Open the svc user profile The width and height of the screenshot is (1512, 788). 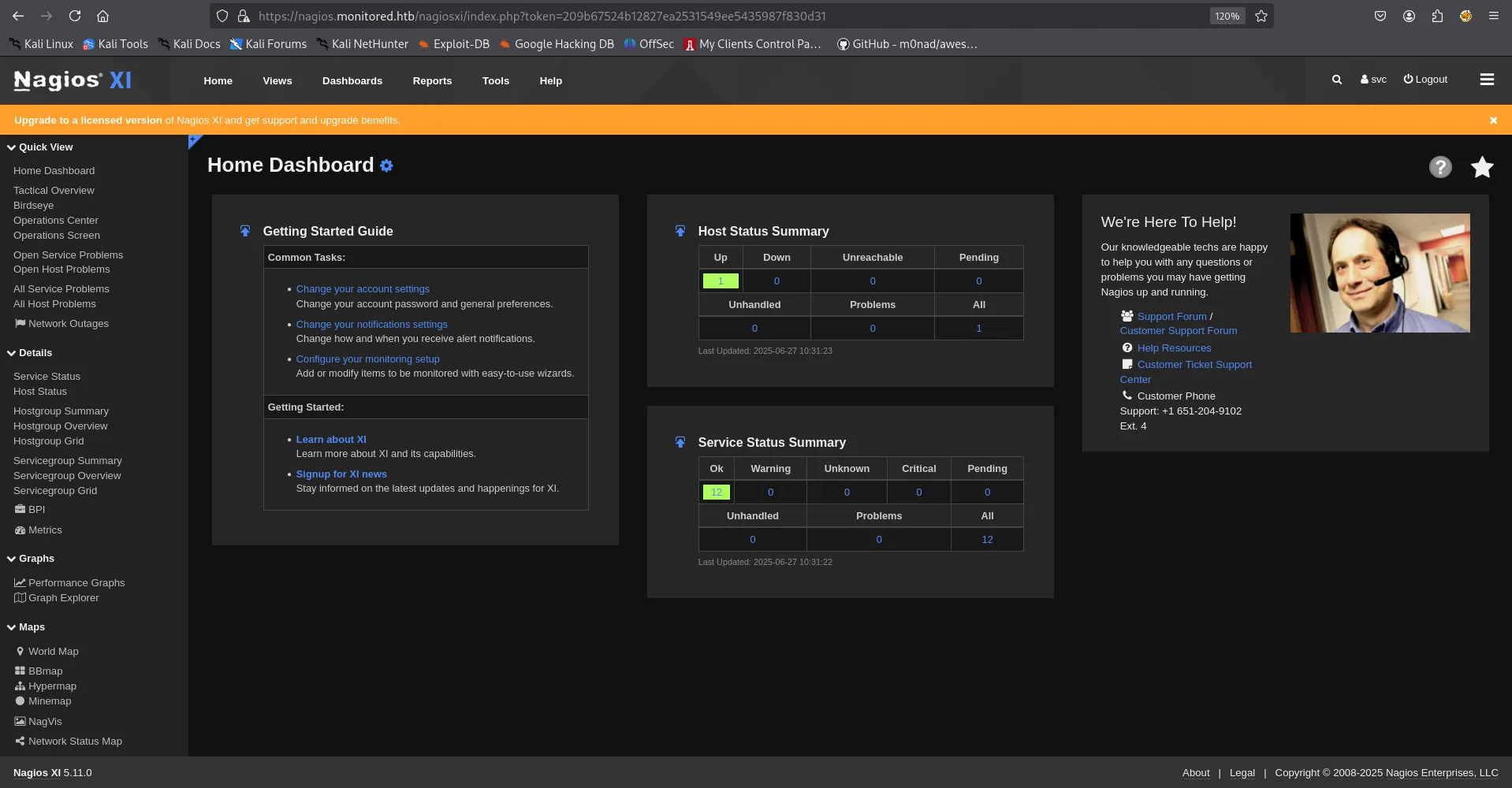tap(1373, 80)
